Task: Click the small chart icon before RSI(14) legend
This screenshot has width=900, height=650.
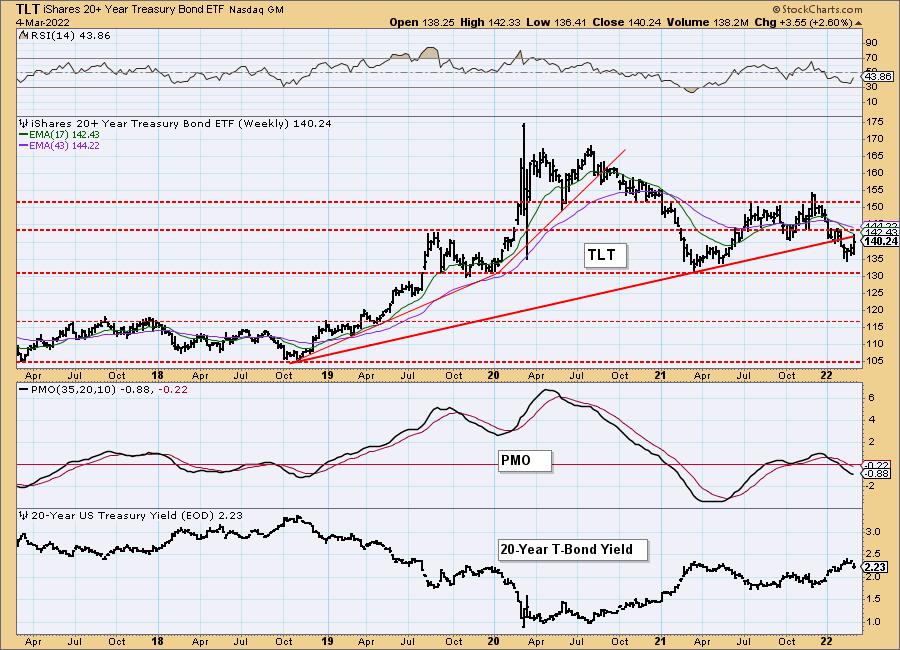Action: [x=23, y=36]
